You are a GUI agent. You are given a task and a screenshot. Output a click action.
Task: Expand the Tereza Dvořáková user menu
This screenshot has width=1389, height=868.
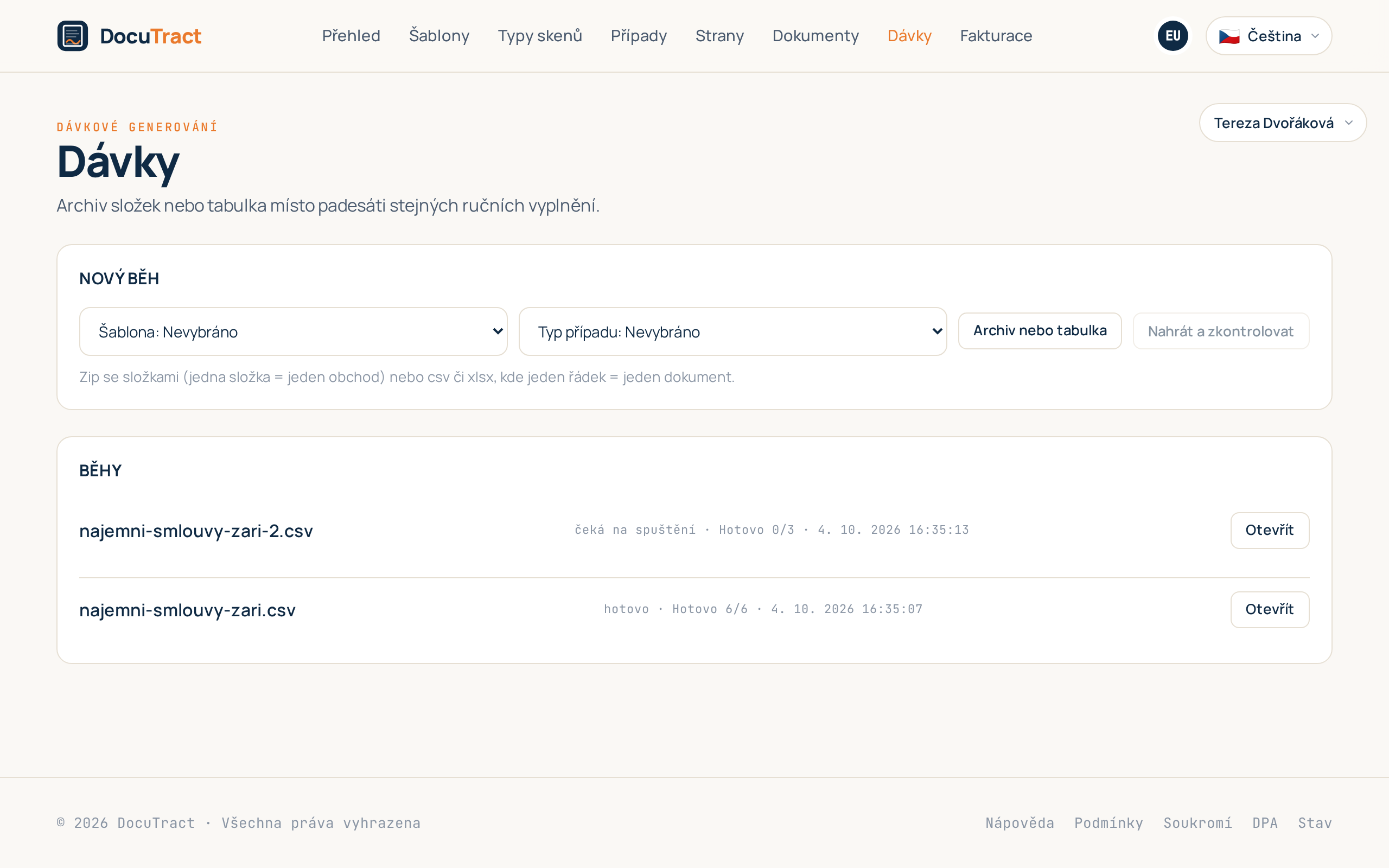1282,123
